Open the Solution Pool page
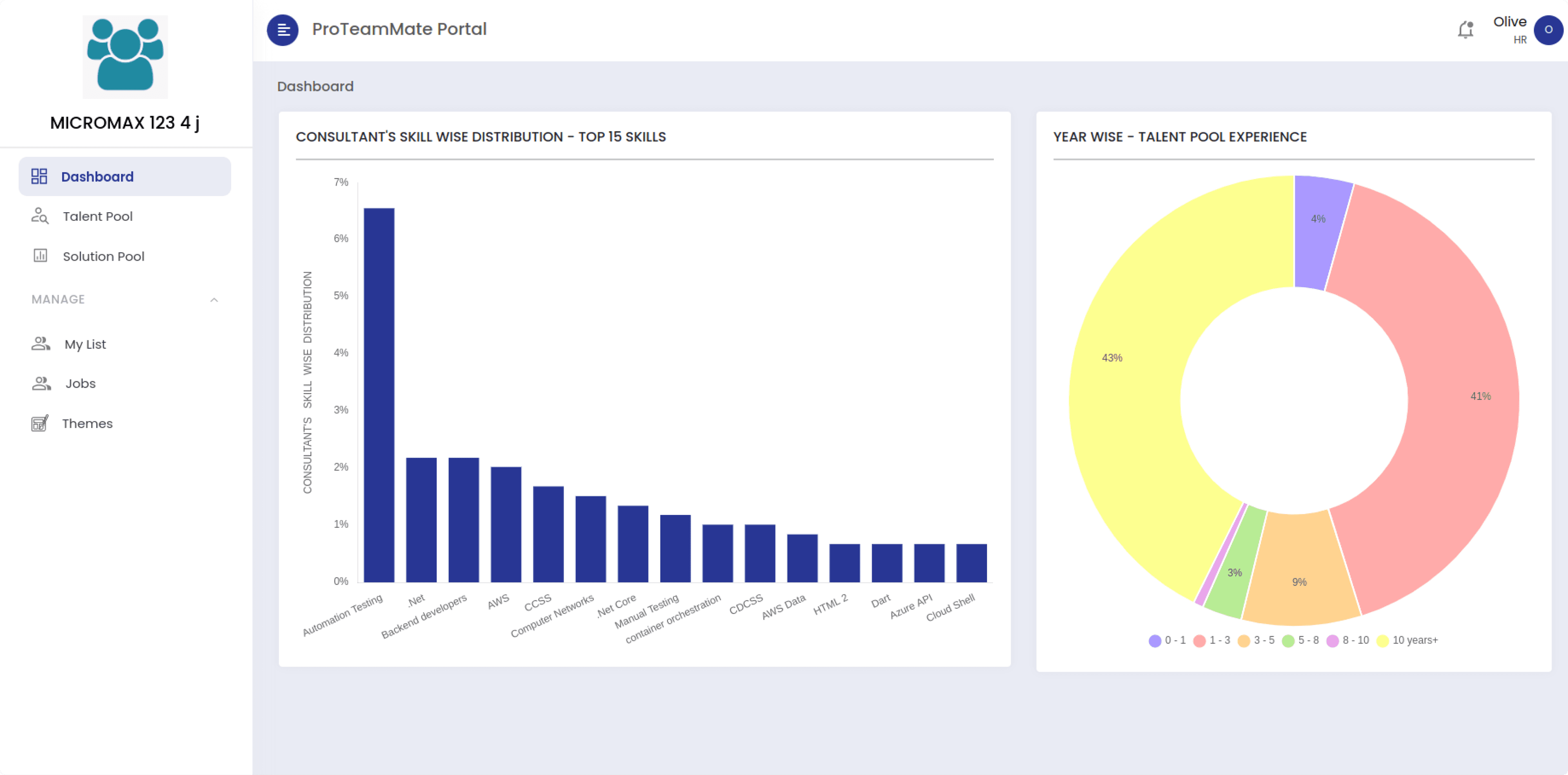Viewport: 1568px width, 775px height. [103, 256]
